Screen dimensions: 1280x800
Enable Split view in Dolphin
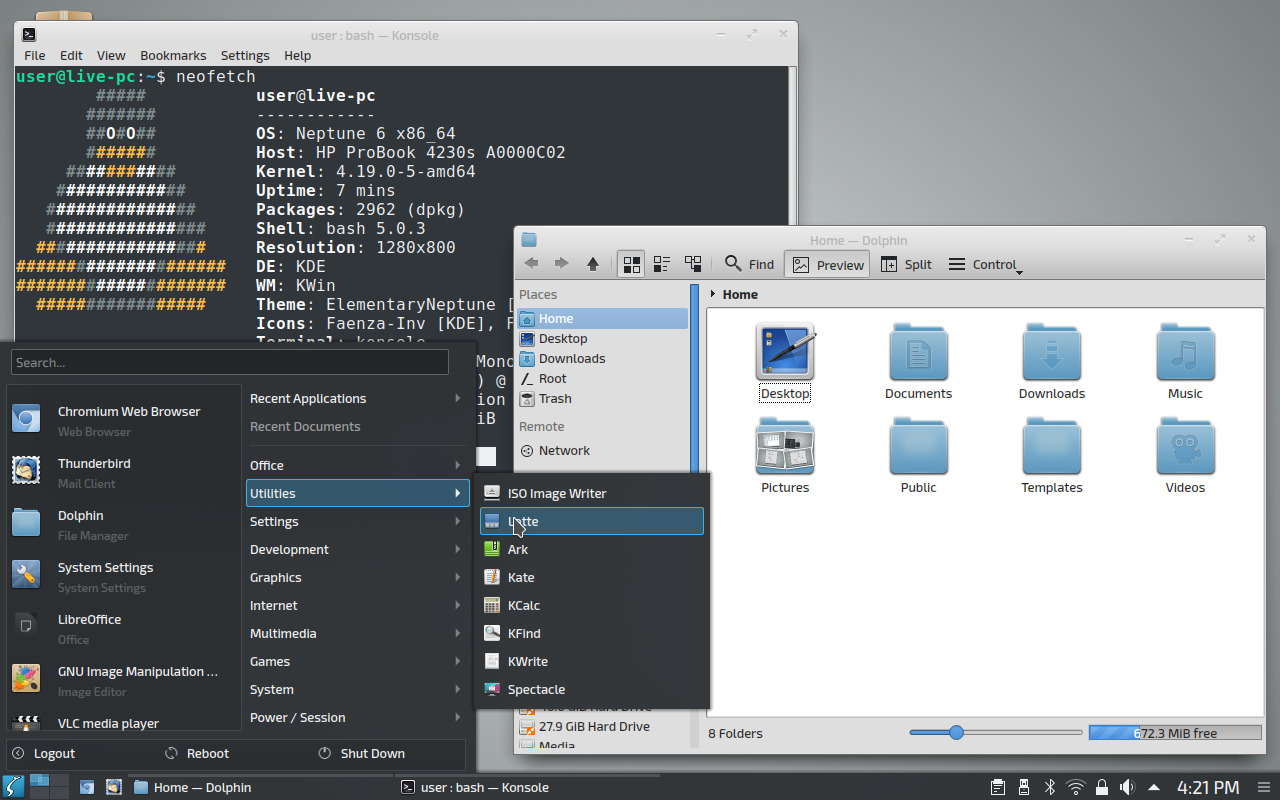click(906, 264)
